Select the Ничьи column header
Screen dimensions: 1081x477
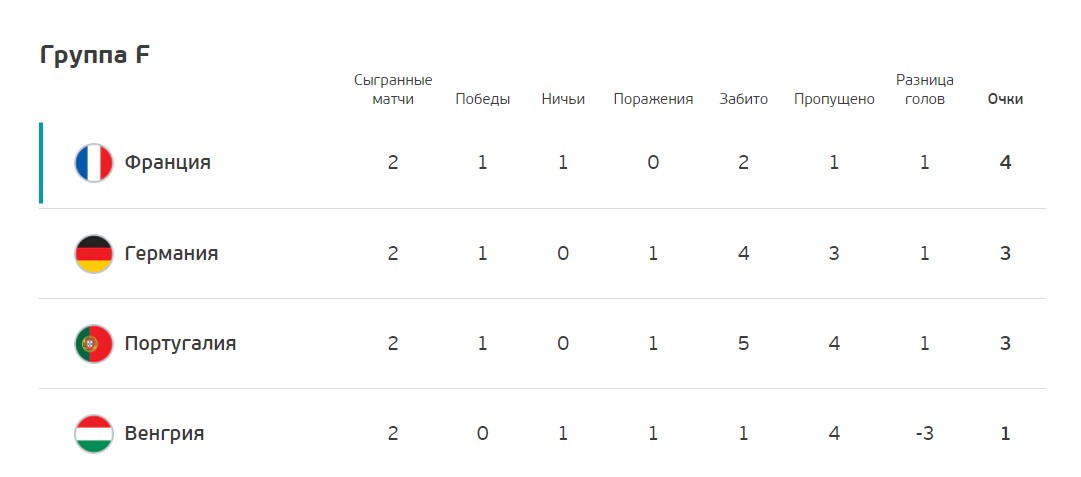click(563, 99)
